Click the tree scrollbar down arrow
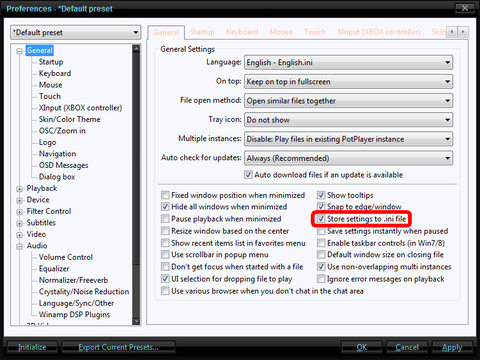 [x=136, y=321]
